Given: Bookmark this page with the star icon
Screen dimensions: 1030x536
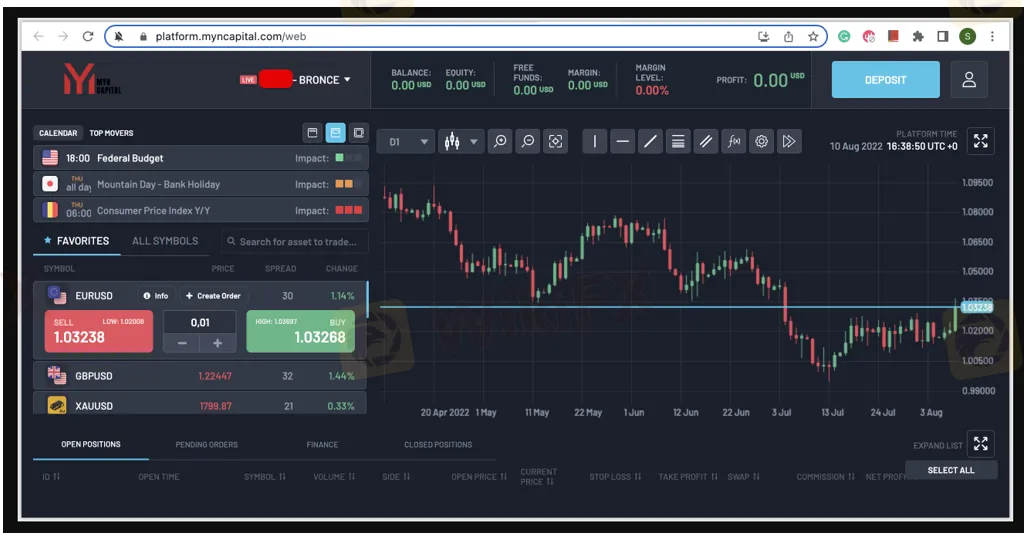Looking at the screenshot, I should (813, 36).
